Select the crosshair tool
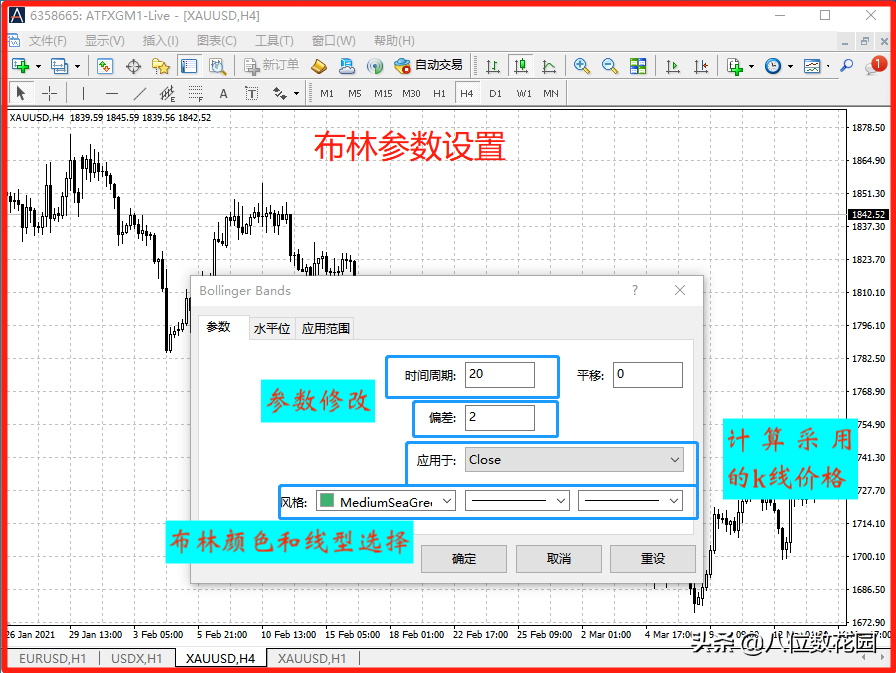 50,93
